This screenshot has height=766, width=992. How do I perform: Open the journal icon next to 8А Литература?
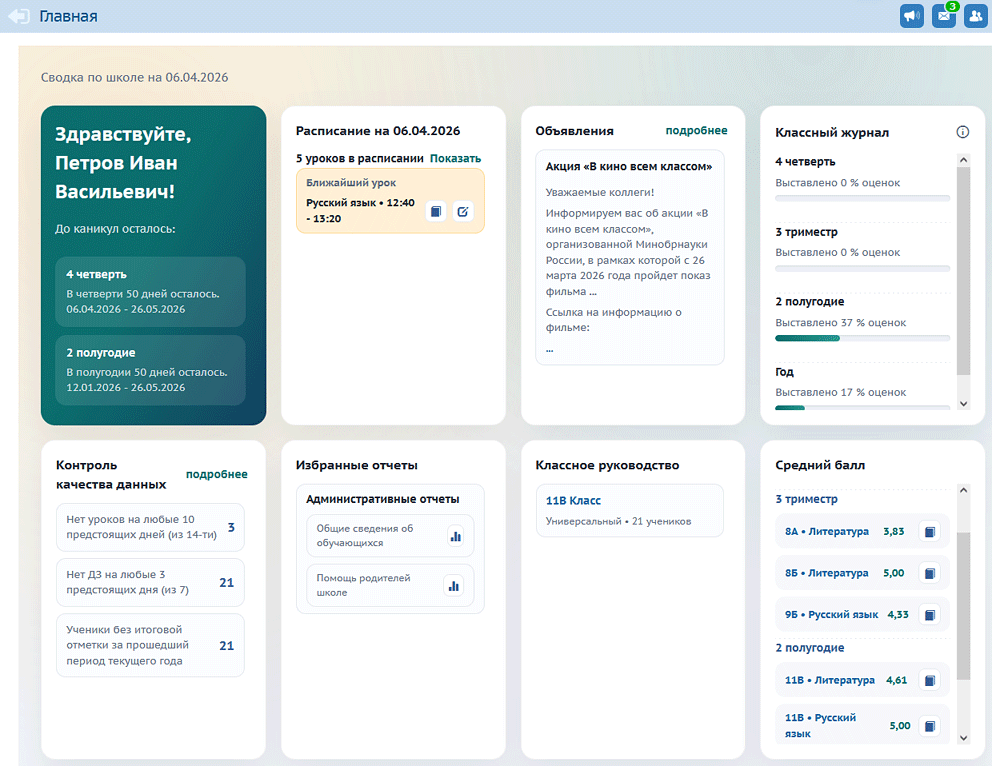(x=929, y=531)
